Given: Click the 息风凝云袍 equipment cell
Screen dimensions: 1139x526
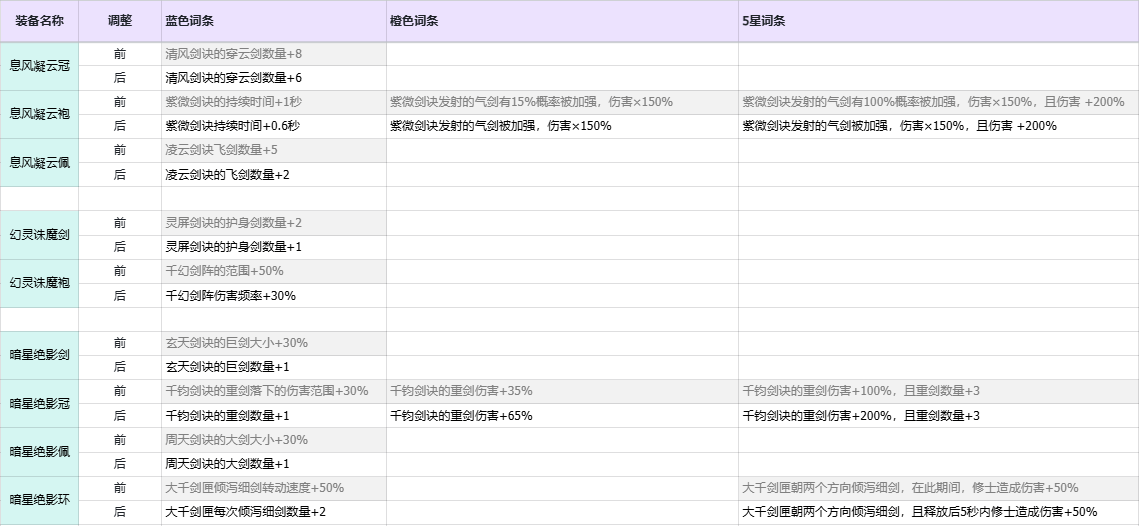Looking at the screenshot, I should click(40, 114).
